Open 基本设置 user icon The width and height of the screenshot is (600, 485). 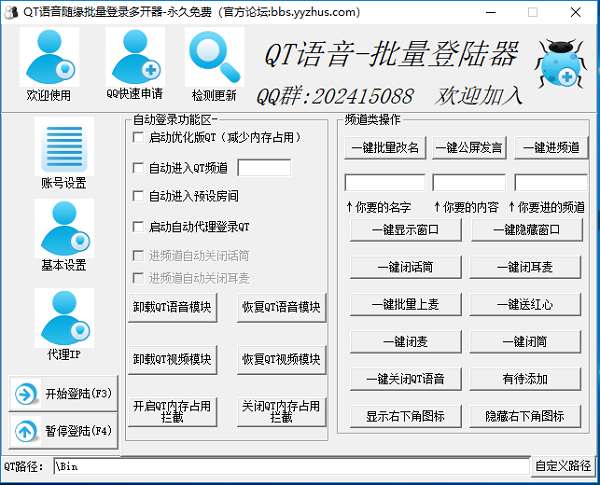[x=64, y=229]
